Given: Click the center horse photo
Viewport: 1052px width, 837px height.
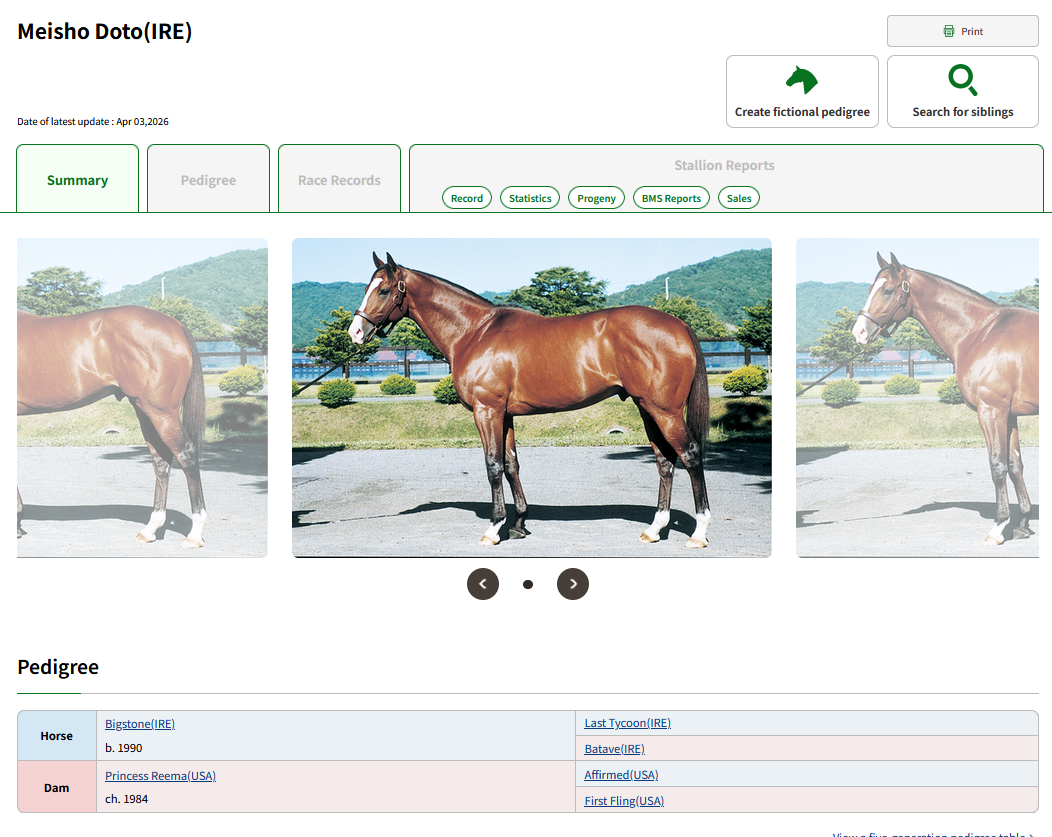Looking at the screenshot, I should click(x=531, y=398).
